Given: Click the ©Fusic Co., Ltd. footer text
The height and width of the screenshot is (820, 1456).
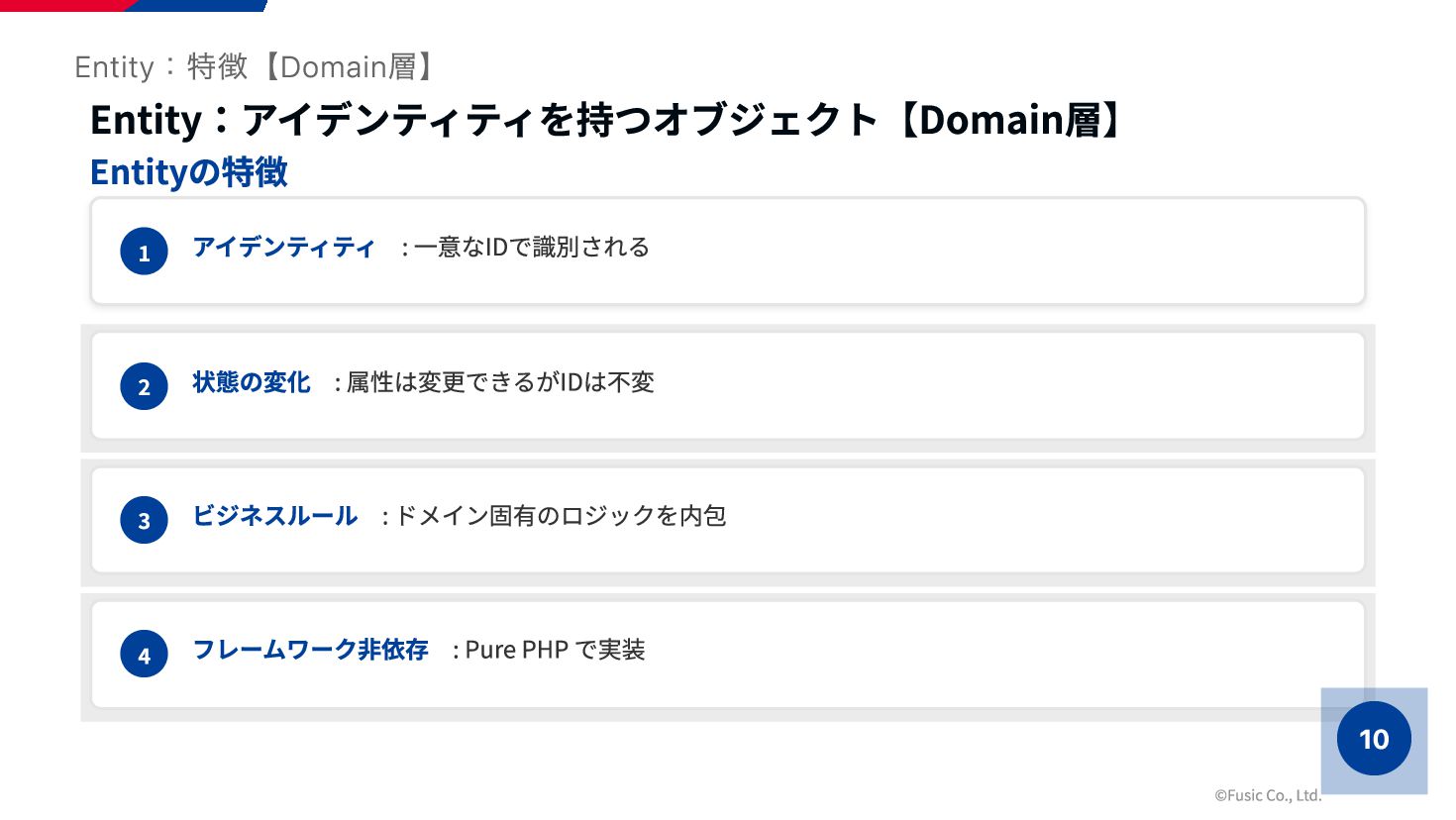Looking at the screenshot, I should (1268, 795).
